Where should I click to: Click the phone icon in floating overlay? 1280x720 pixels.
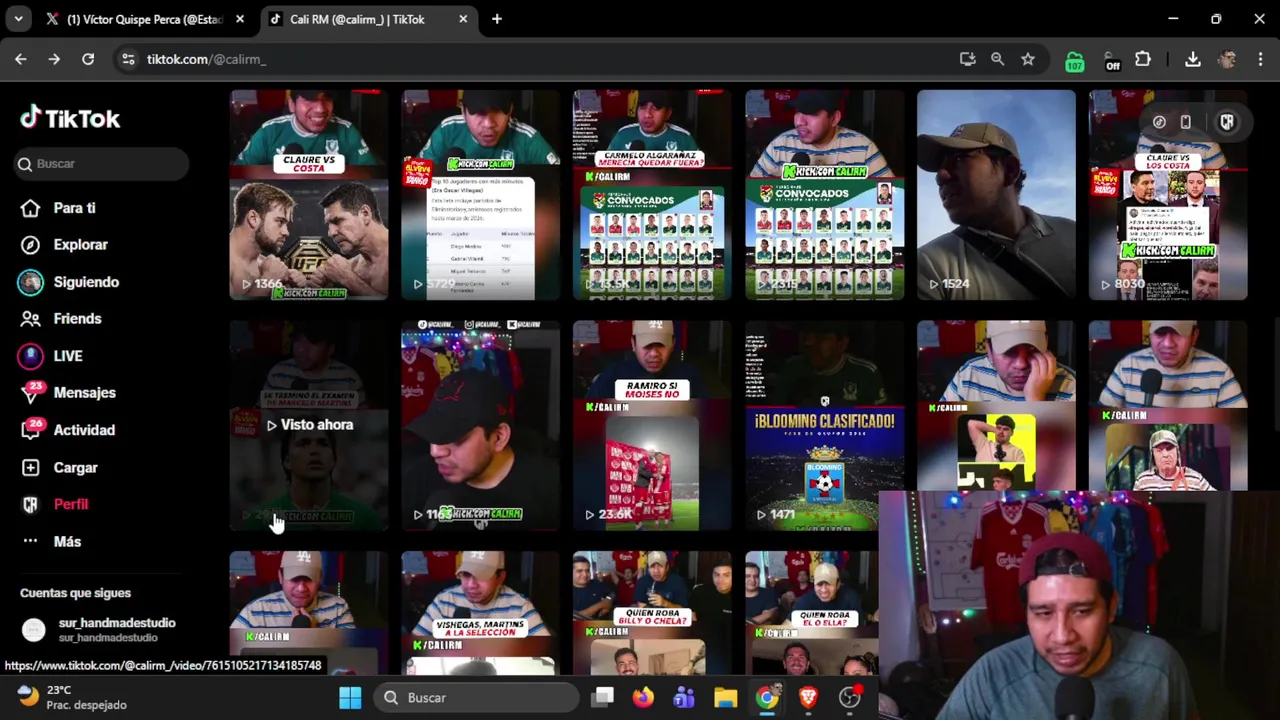tap(1186, 122)
